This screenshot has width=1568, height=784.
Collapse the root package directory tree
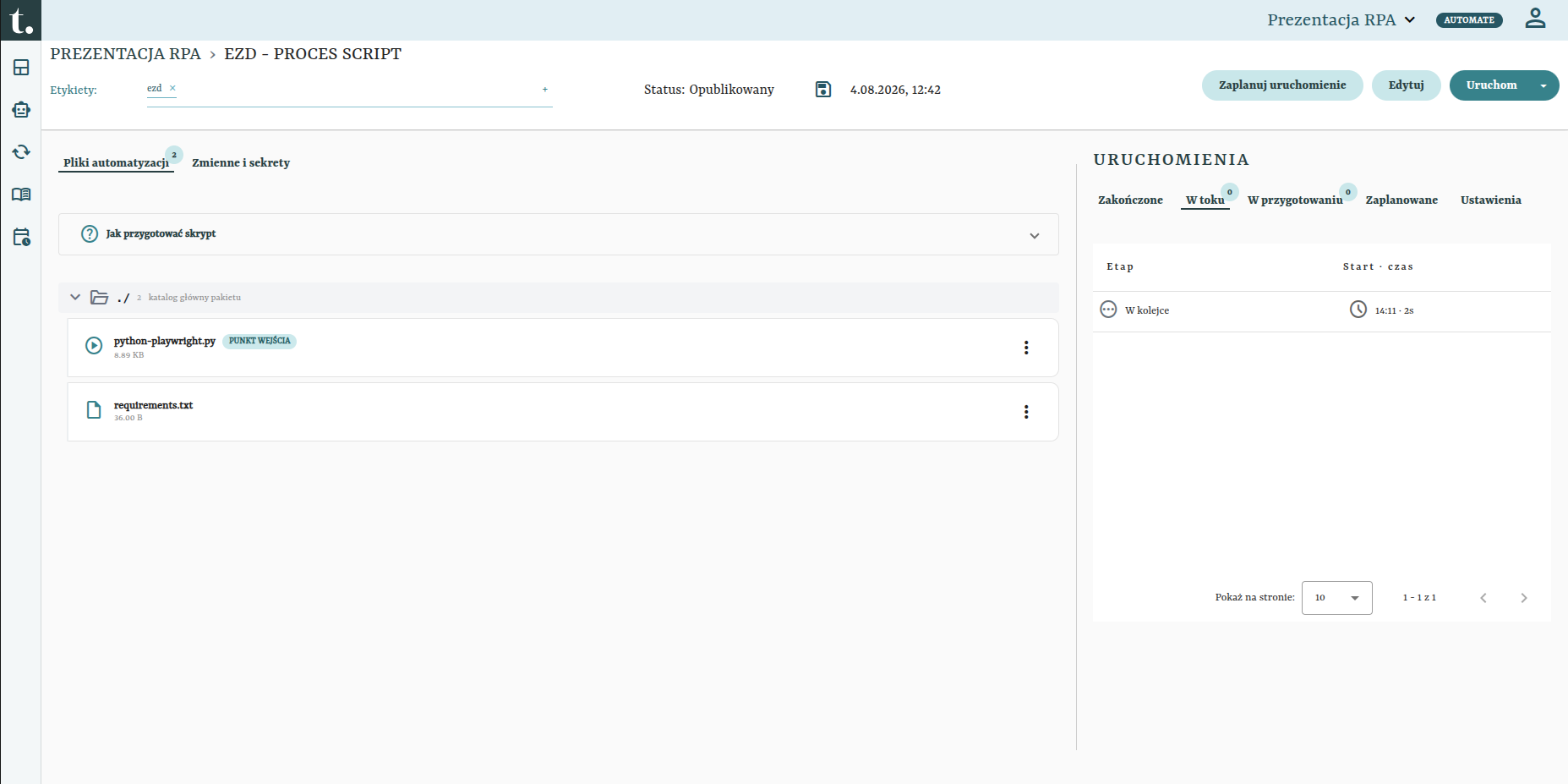(x=75, y=298)
